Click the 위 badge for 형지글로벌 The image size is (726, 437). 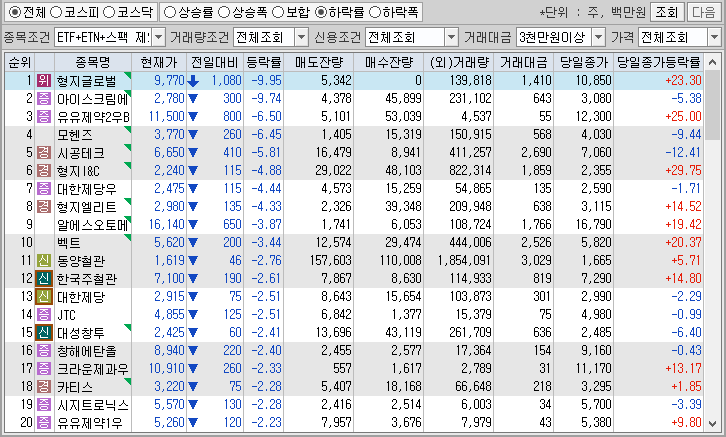coord(44,81)
